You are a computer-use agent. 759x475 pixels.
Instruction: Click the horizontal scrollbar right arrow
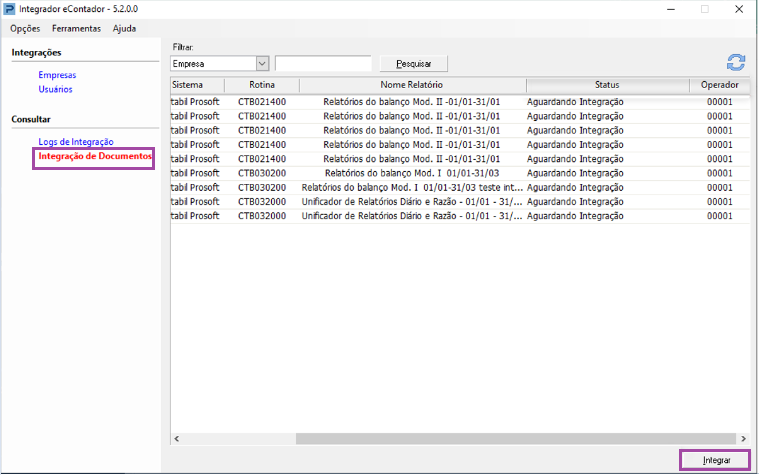(744, 439)
